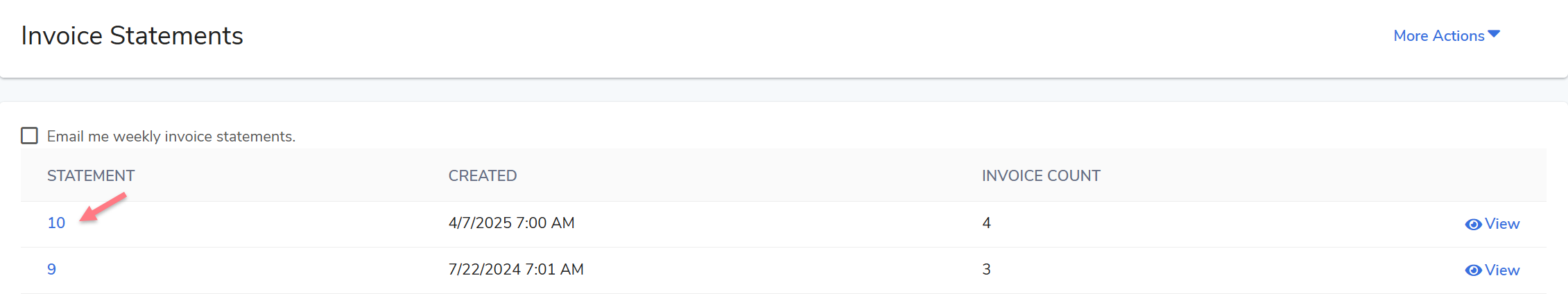1568x294 pixels.
Task: Click the caret arrow beside More Actions
Action: 1494,34
